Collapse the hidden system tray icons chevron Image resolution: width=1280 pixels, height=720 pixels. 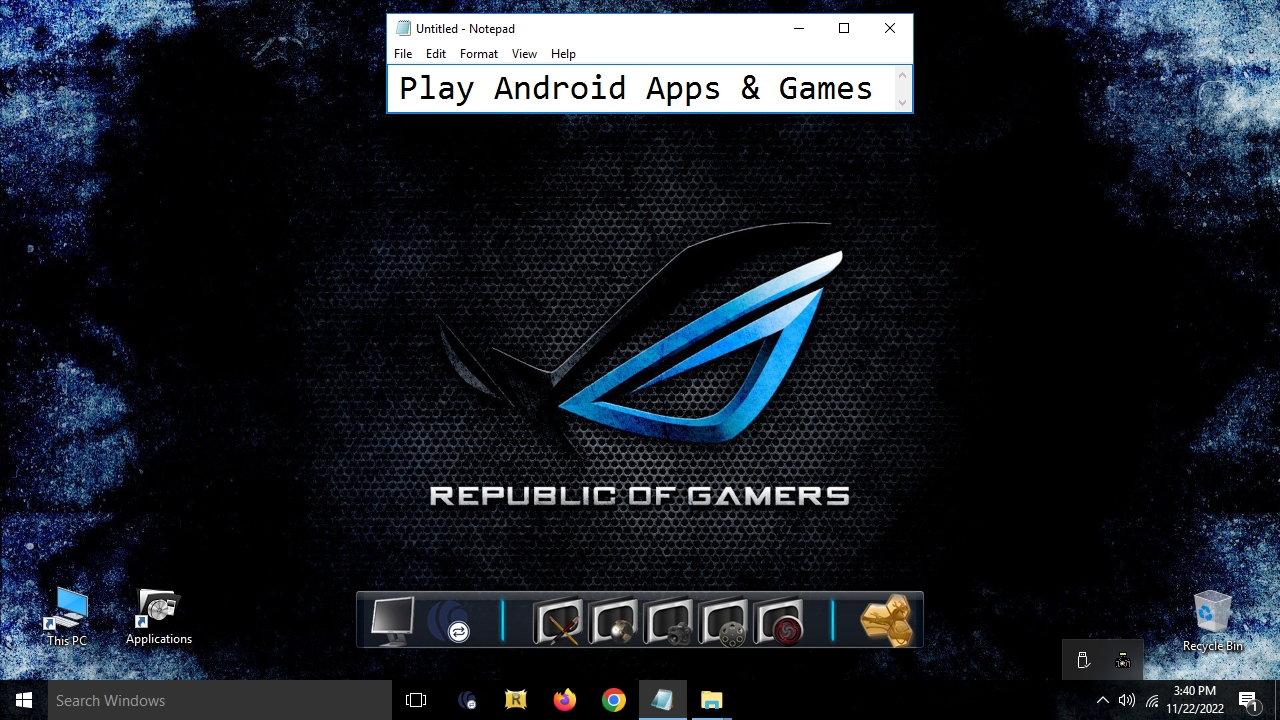tap(1102, 700)
